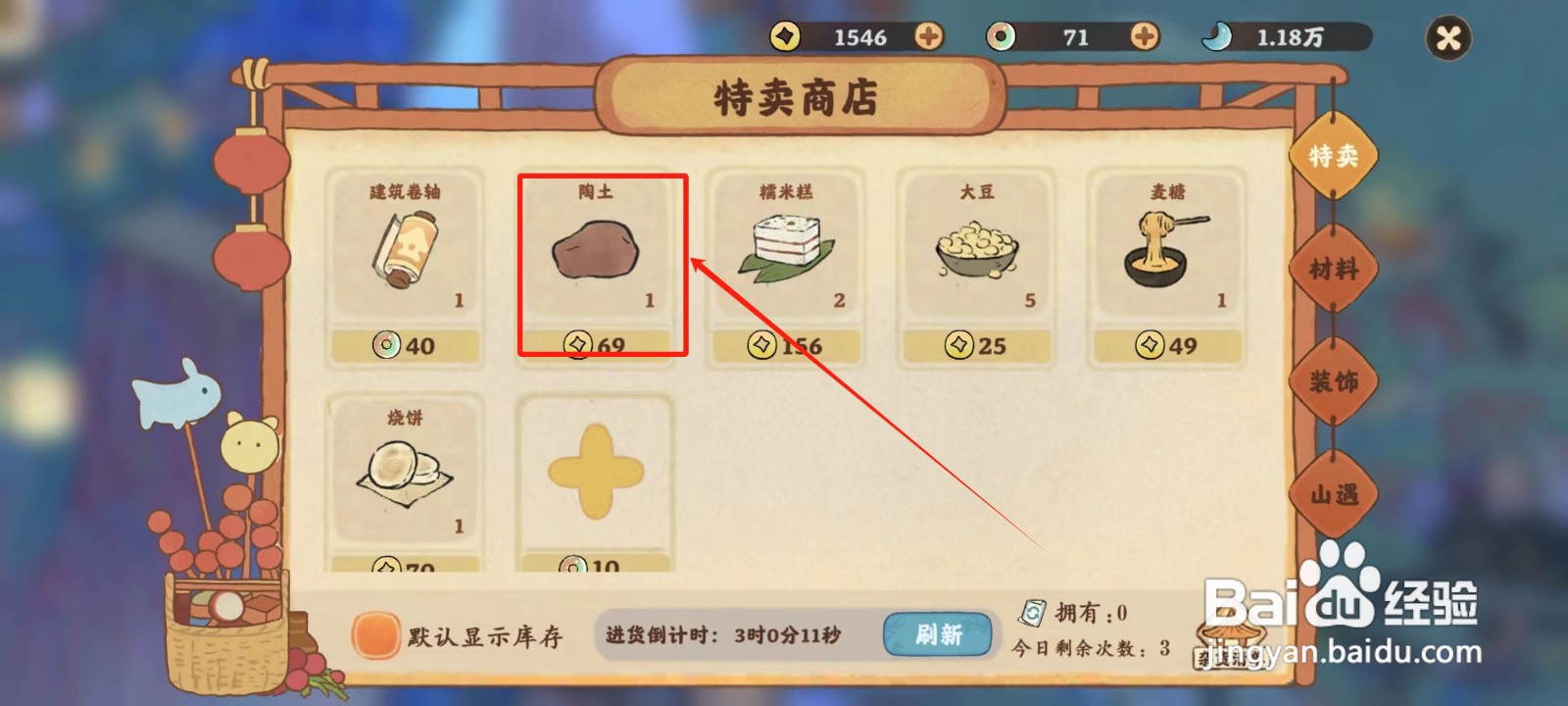Switch to the 装饰 tab
1568x706 pixels.
[x=1334, y=380]
